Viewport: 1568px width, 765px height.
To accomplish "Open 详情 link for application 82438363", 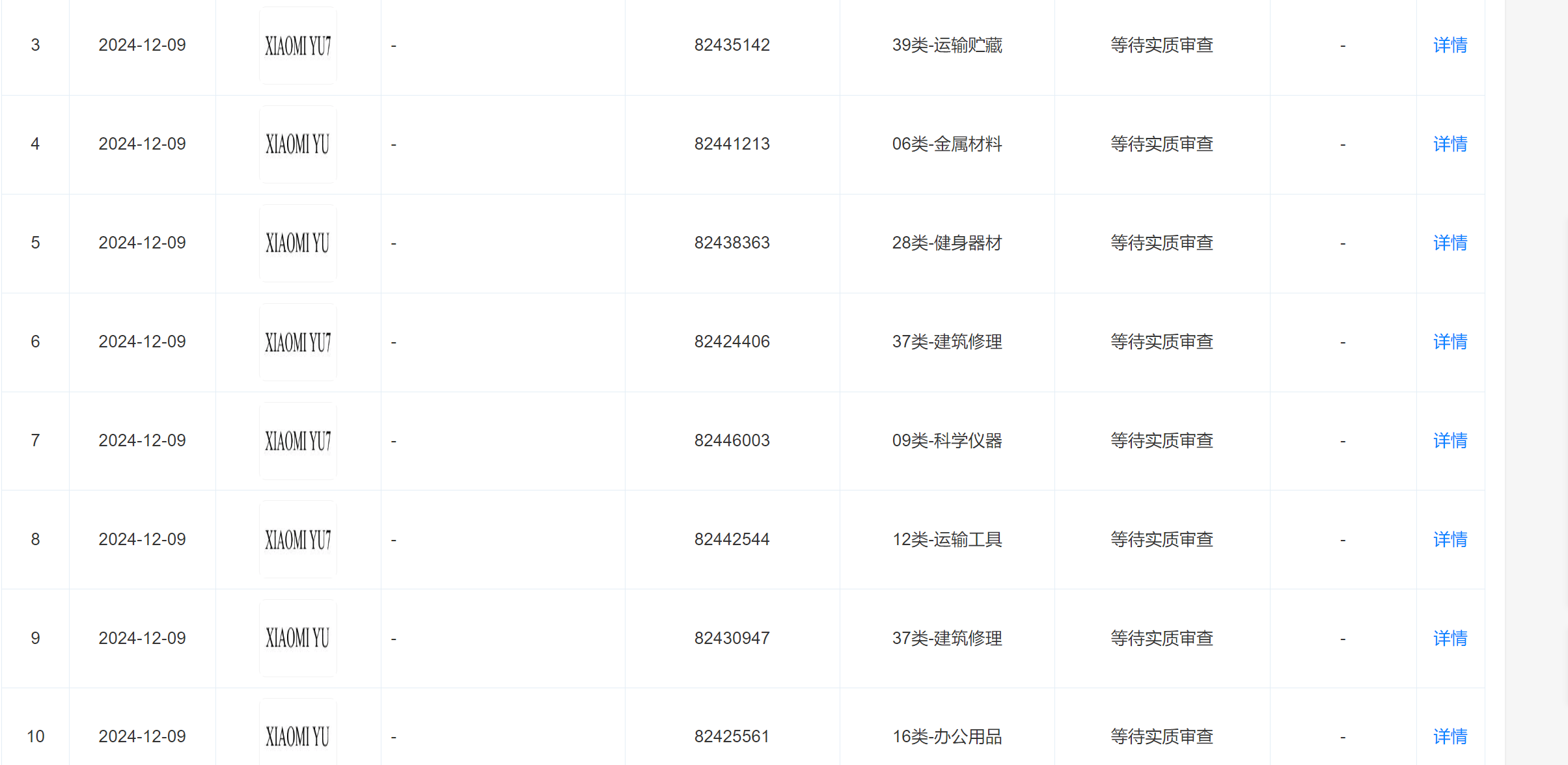I will pyautogui.click(x=1450, y=243).
